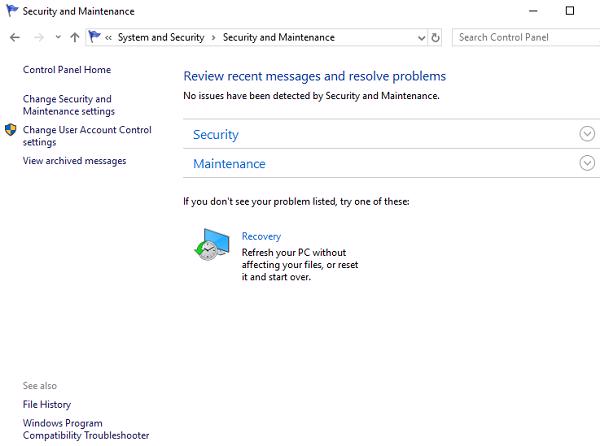Expand the Maintenance section chevron
This screenshot has width=600, height=446.
[x=587, y=163]
